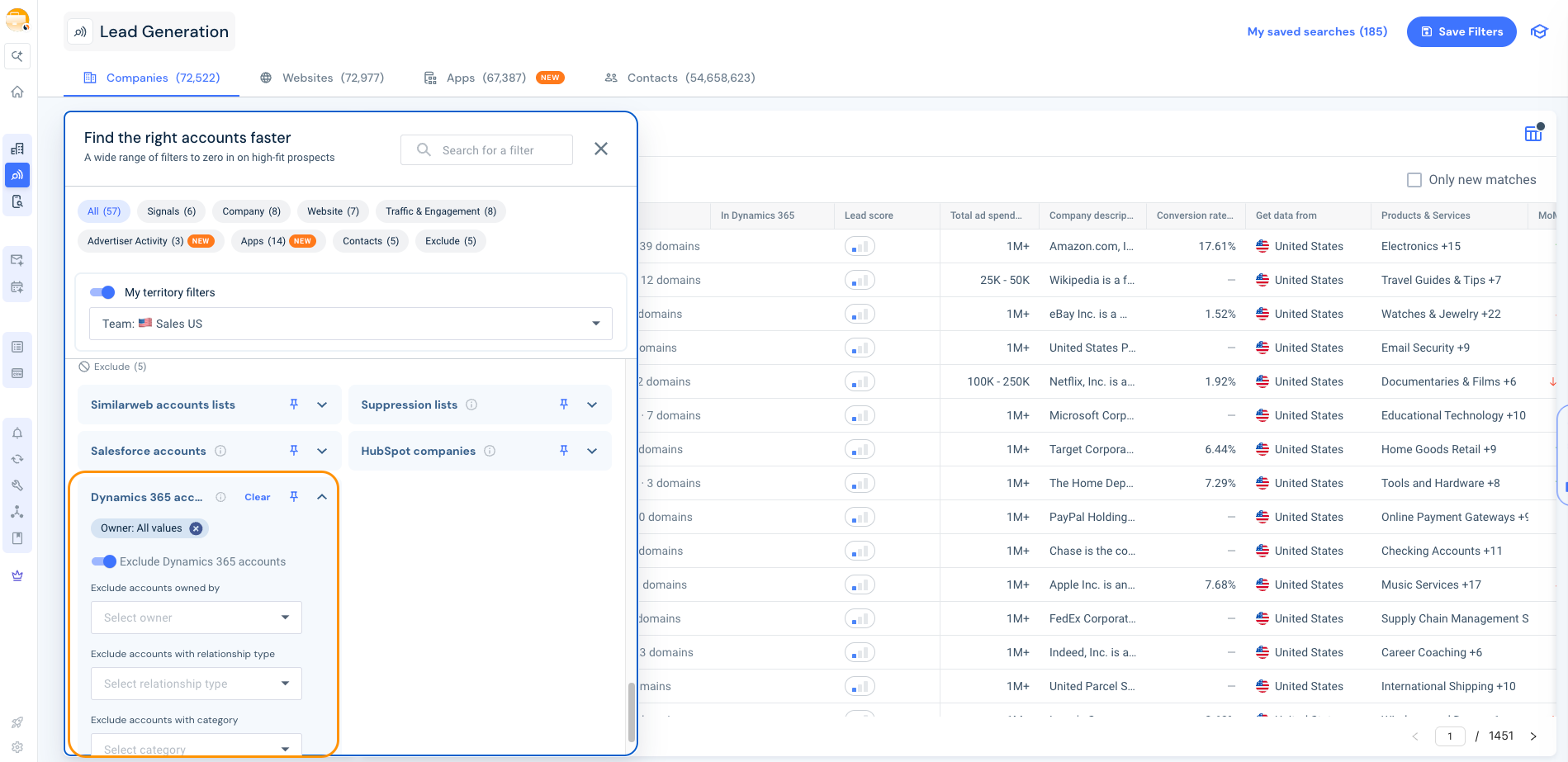Viewport: 1568px width, 762px height.
Task: Open the table columns settings icon
Action: pos(1533,133)
